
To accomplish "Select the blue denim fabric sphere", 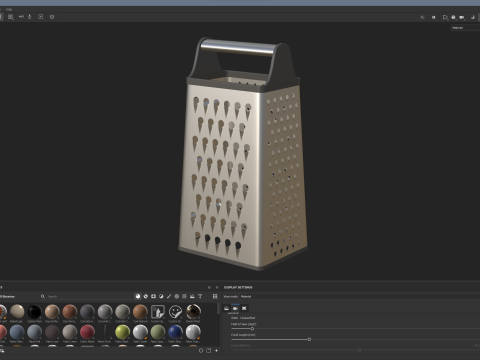I will click(17, 332).
